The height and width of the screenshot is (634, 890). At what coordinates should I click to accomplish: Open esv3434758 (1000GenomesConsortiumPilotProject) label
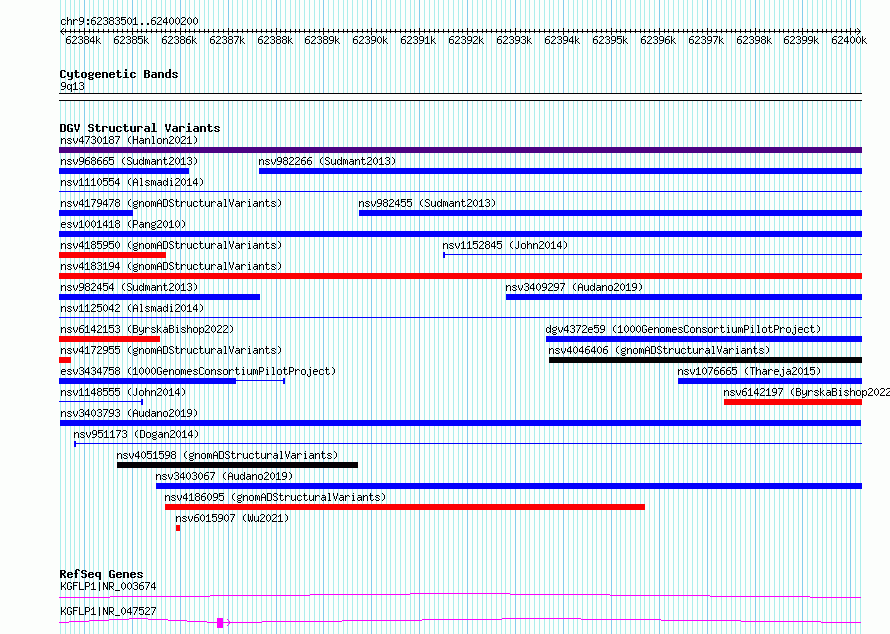(x=198, y=371)
